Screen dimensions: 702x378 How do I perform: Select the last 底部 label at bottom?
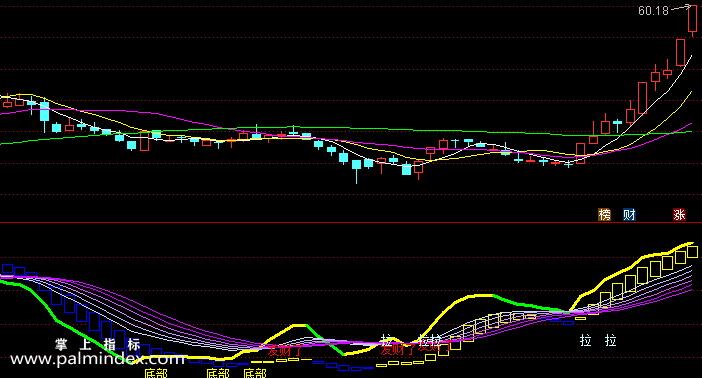pyautogui.click(x=255, y=374)
